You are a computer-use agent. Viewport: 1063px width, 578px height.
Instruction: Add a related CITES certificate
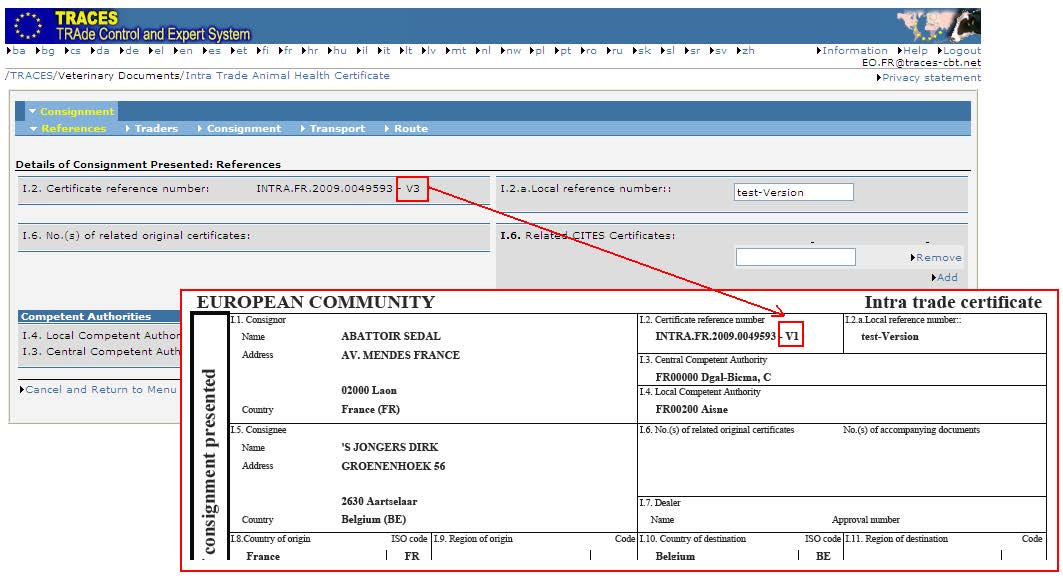point(945,277)
